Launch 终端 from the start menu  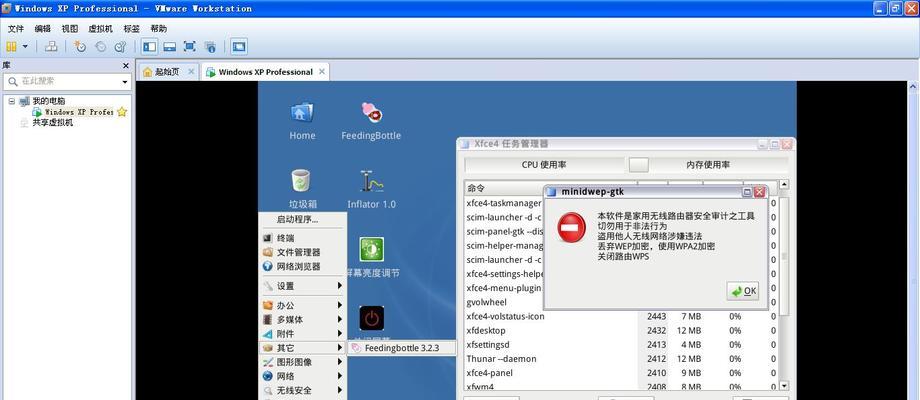(303, 238)
